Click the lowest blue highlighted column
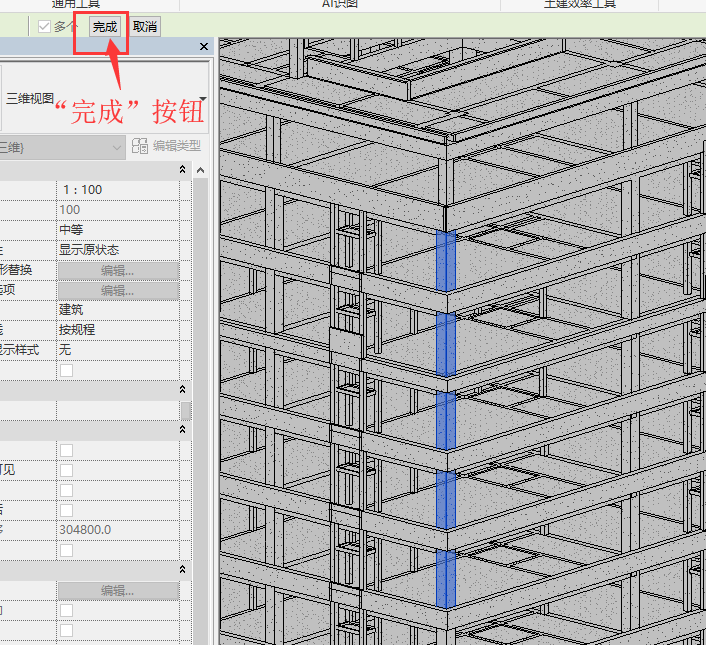The height and width of the screenshot is (645, 706). click(x=446, y=579)
